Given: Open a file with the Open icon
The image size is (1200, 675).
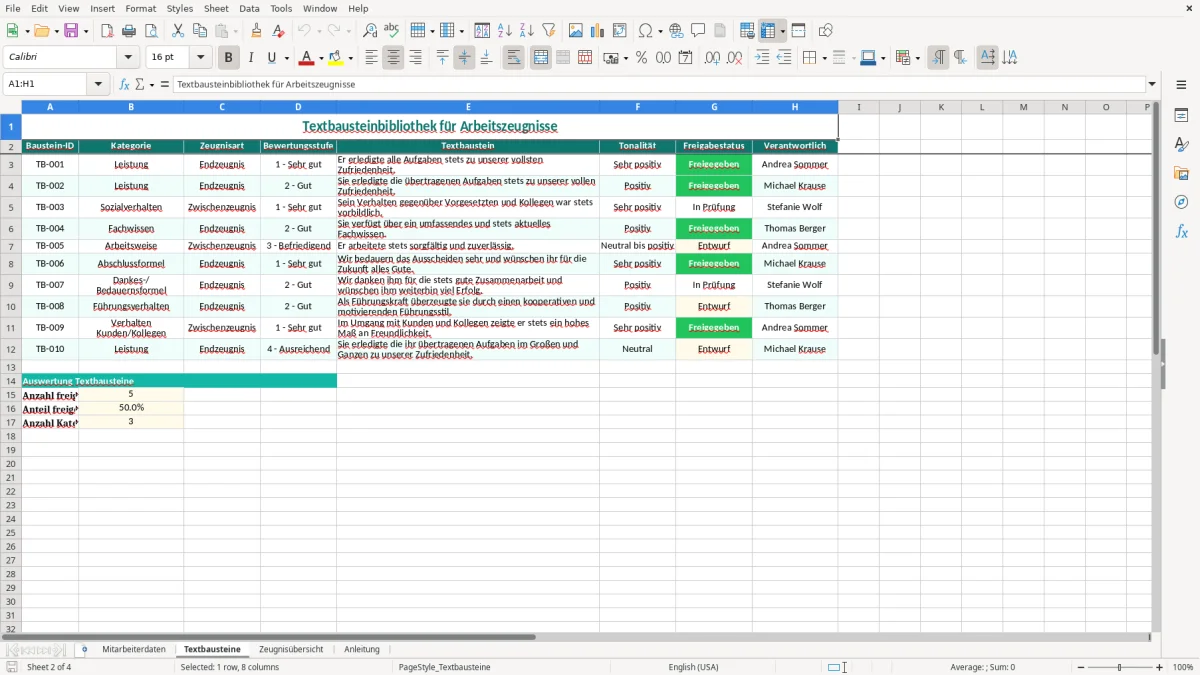Looking at the screenshot, I should pyautogui.click(x=41, y=31).
